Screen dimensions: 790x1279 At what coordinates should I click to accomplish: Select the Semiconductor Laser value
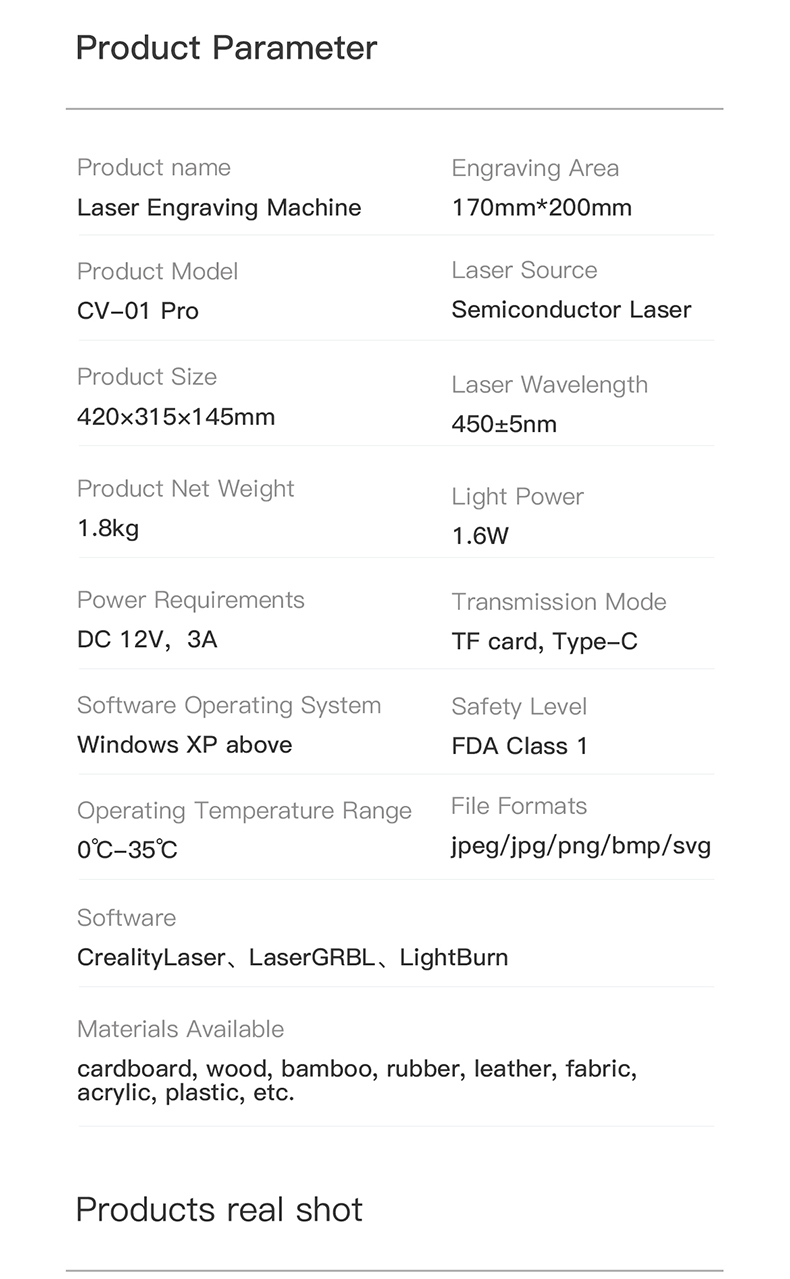pyautogui.click(x=571, y=310)
